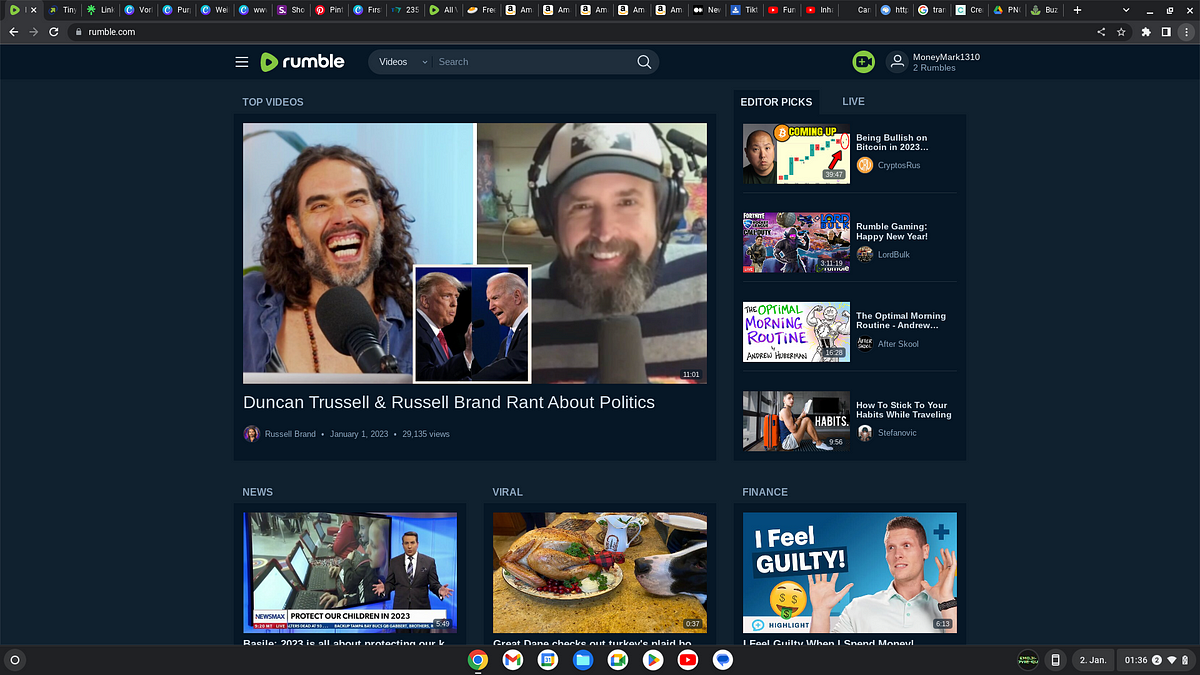Image resolution: width=1200 pixels, height=675 pixels.
Task: Open the ChromeOS launcher circle button
Action: coord(15,660)
